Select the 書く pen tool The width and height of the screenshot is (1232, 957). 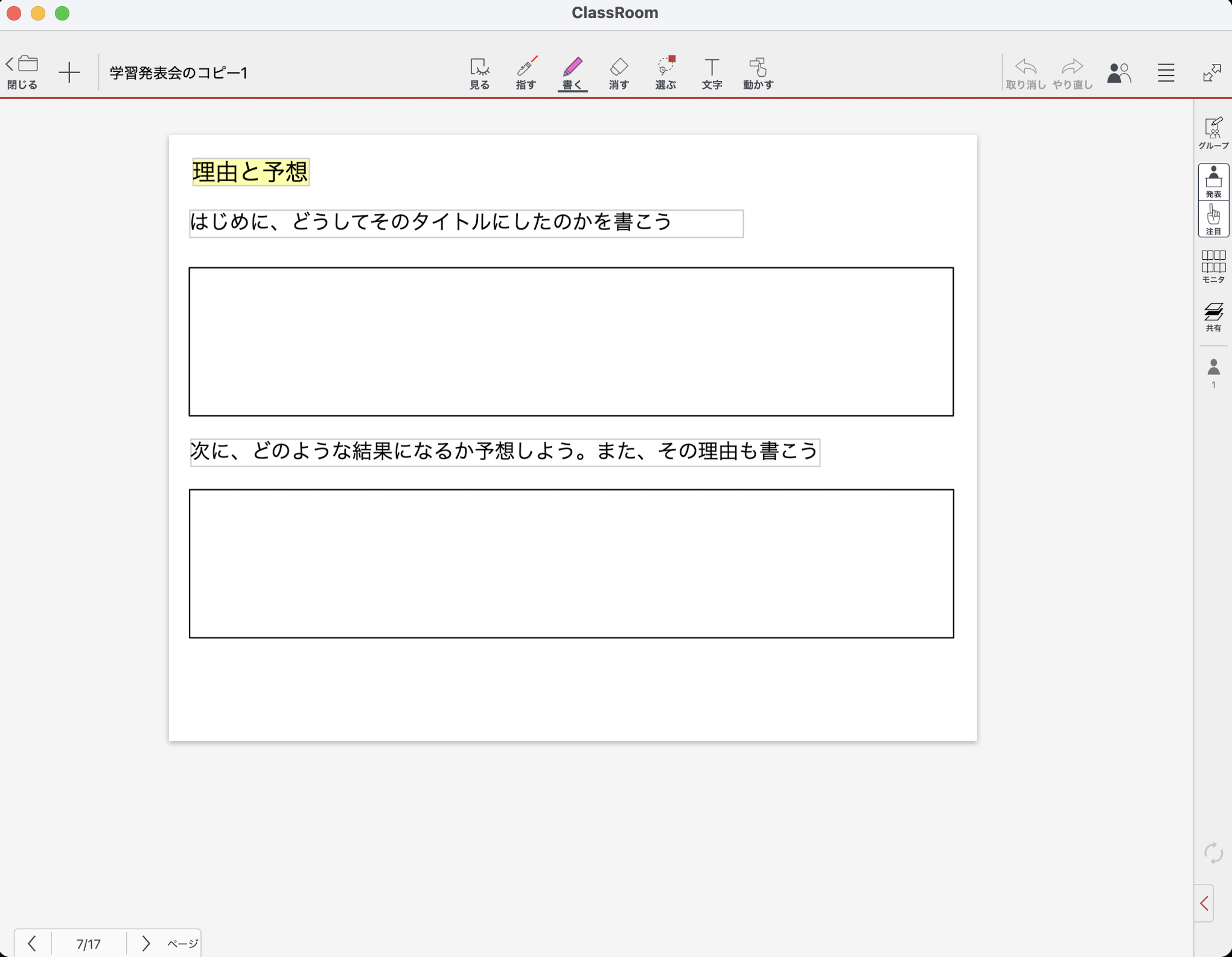pyautogui.click(x=572, y=73)
